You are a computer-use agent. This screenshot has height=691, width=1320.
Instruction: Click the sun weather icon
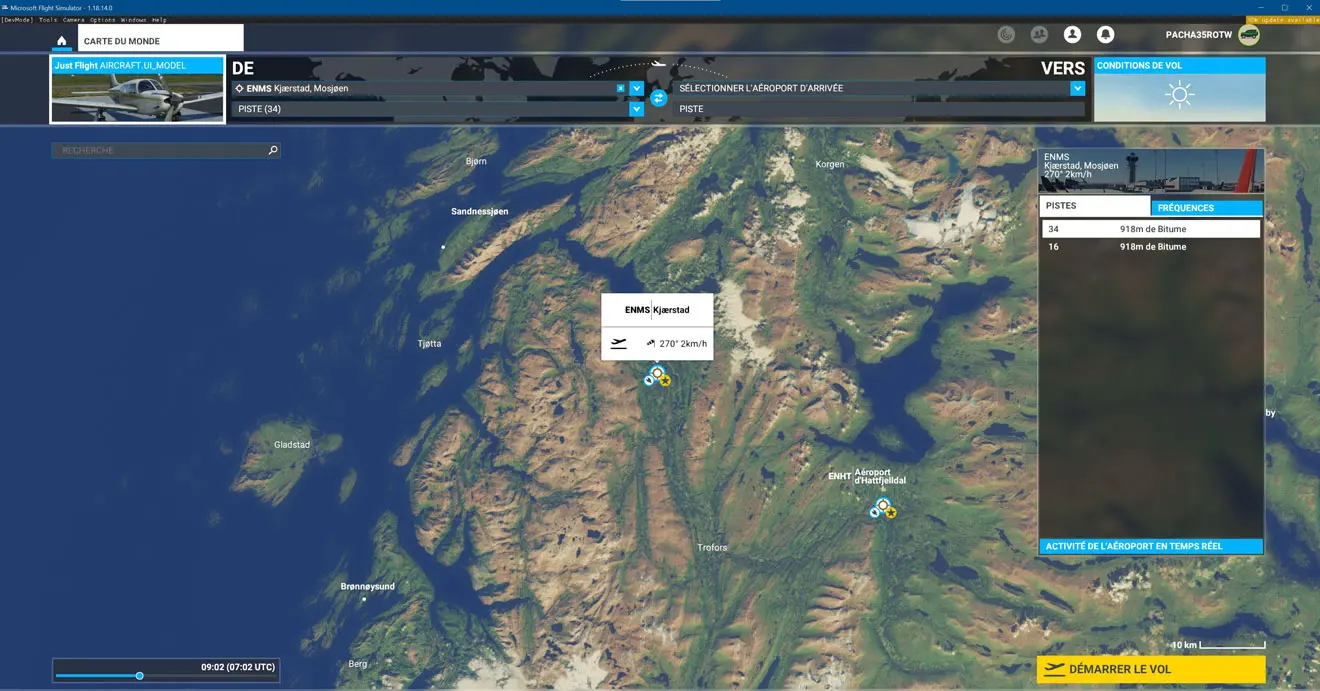tap(1180, 96)
